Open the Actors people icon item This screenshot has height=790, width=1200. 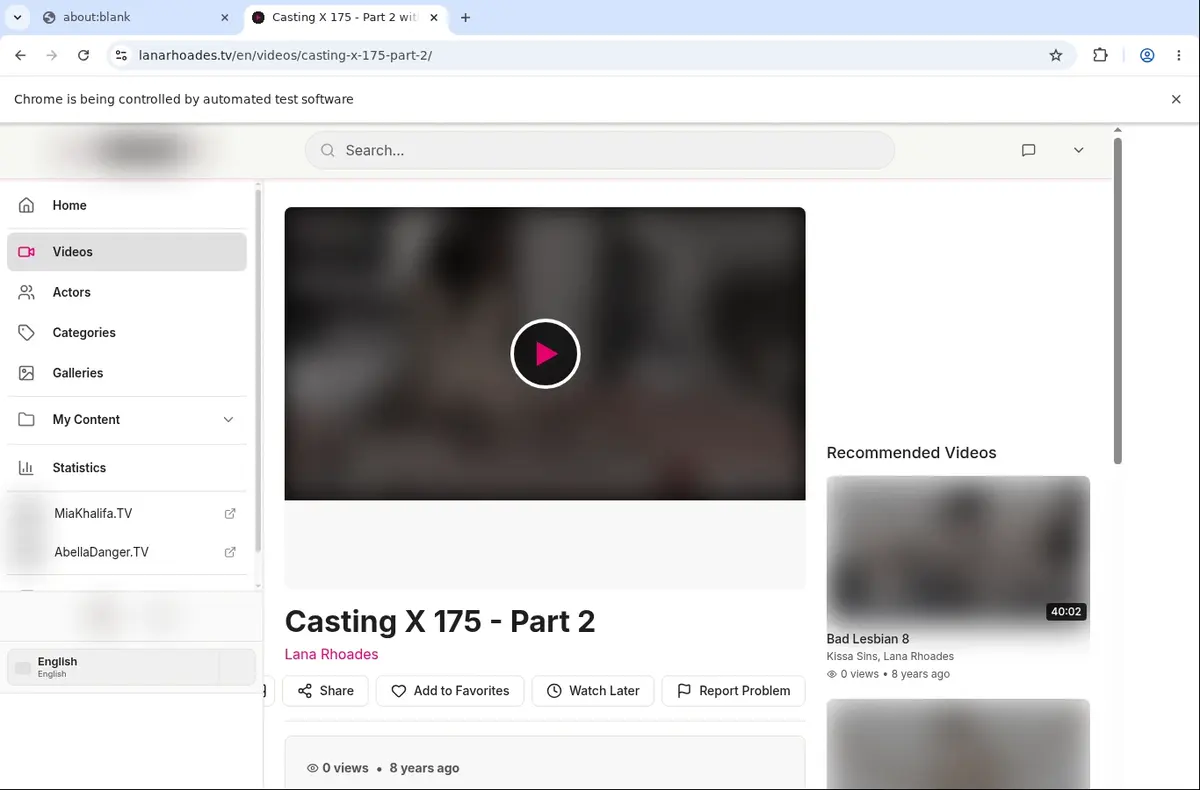(x=27, y=292)
